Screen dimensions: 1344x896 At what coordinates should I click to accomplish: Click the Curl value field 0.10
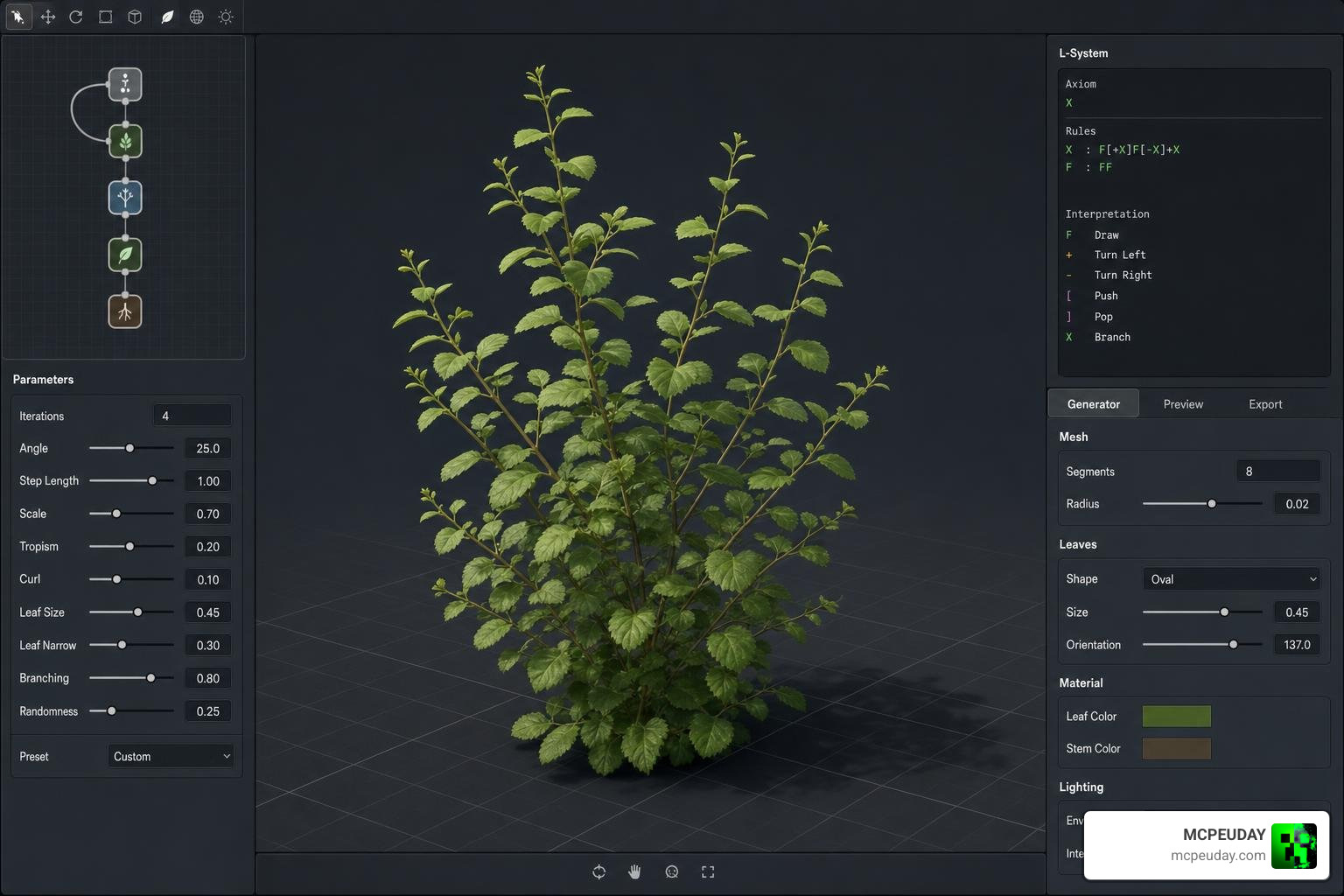point(208,579)
